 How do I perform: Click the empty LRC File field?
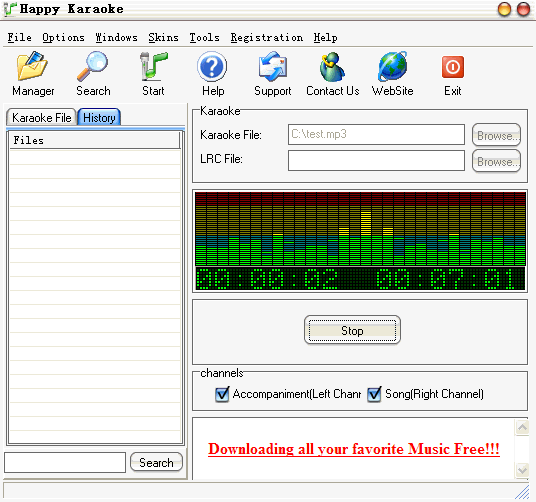click(x=376, y=160)
